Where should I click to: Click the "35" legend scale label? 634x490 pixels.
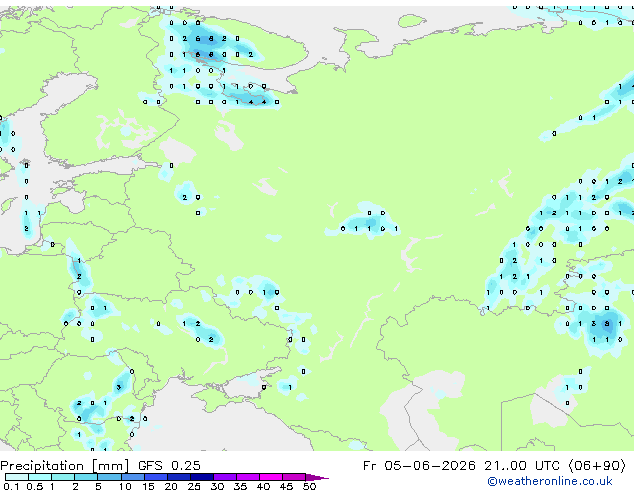pyautogui.click(x=240, y=486)
